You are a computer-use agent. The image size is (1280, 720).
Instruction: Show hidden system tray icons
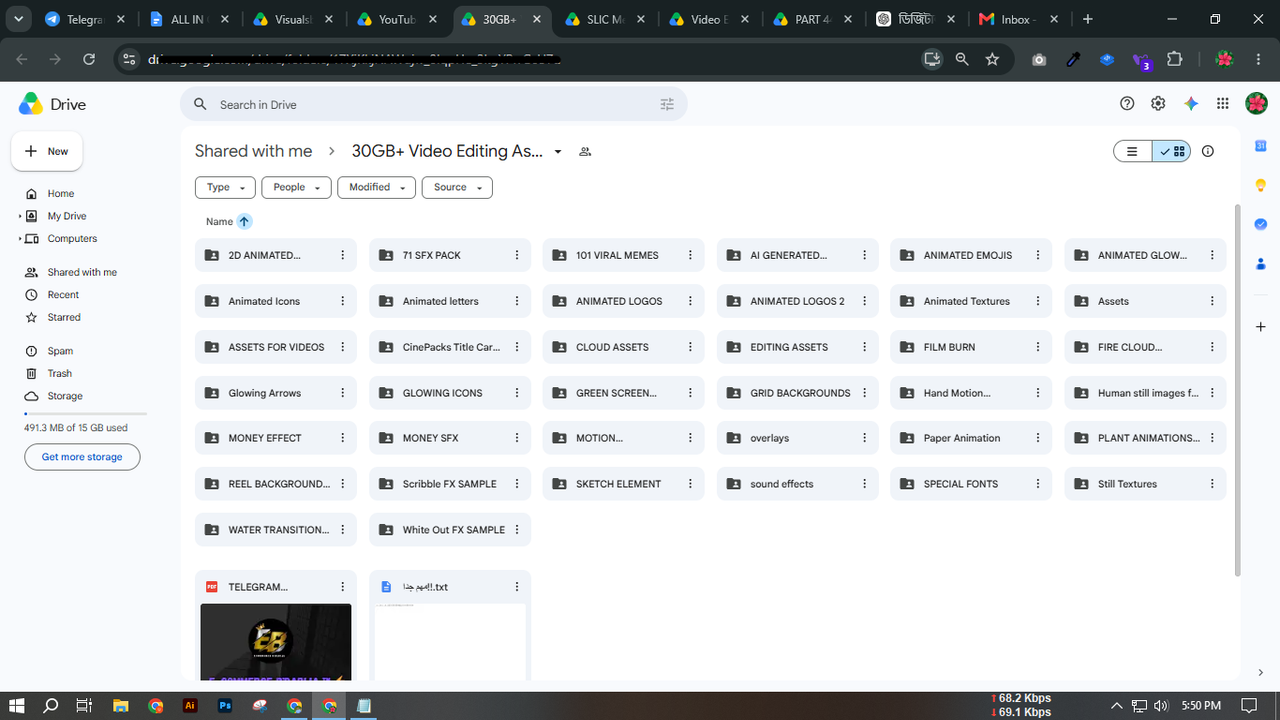(x=1117, y=706)
